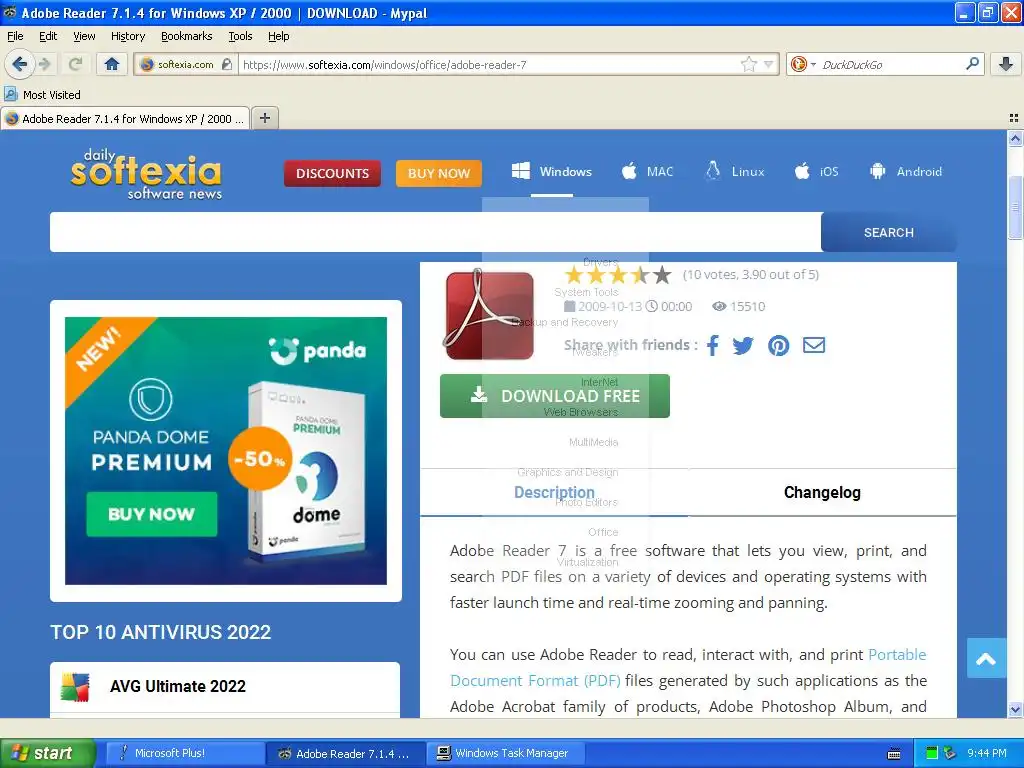Share on Facebook icon
The width and height of the screenshot is (1024, 768).
pos(712,345)
